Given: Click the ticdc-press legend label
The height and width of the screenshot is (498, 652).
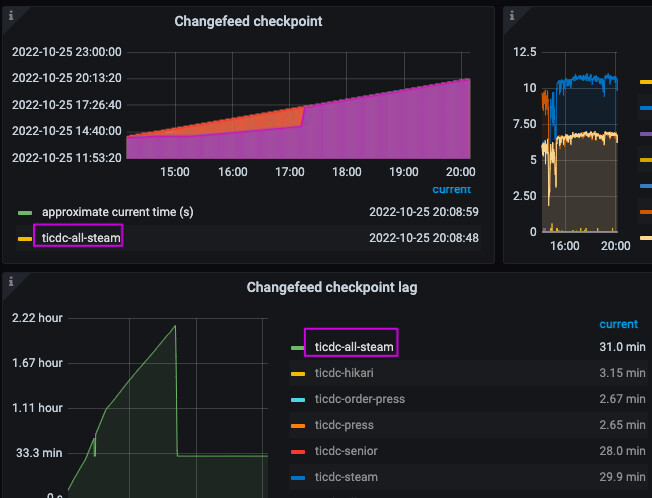Looking at the screenshot, I should (346, 424).
